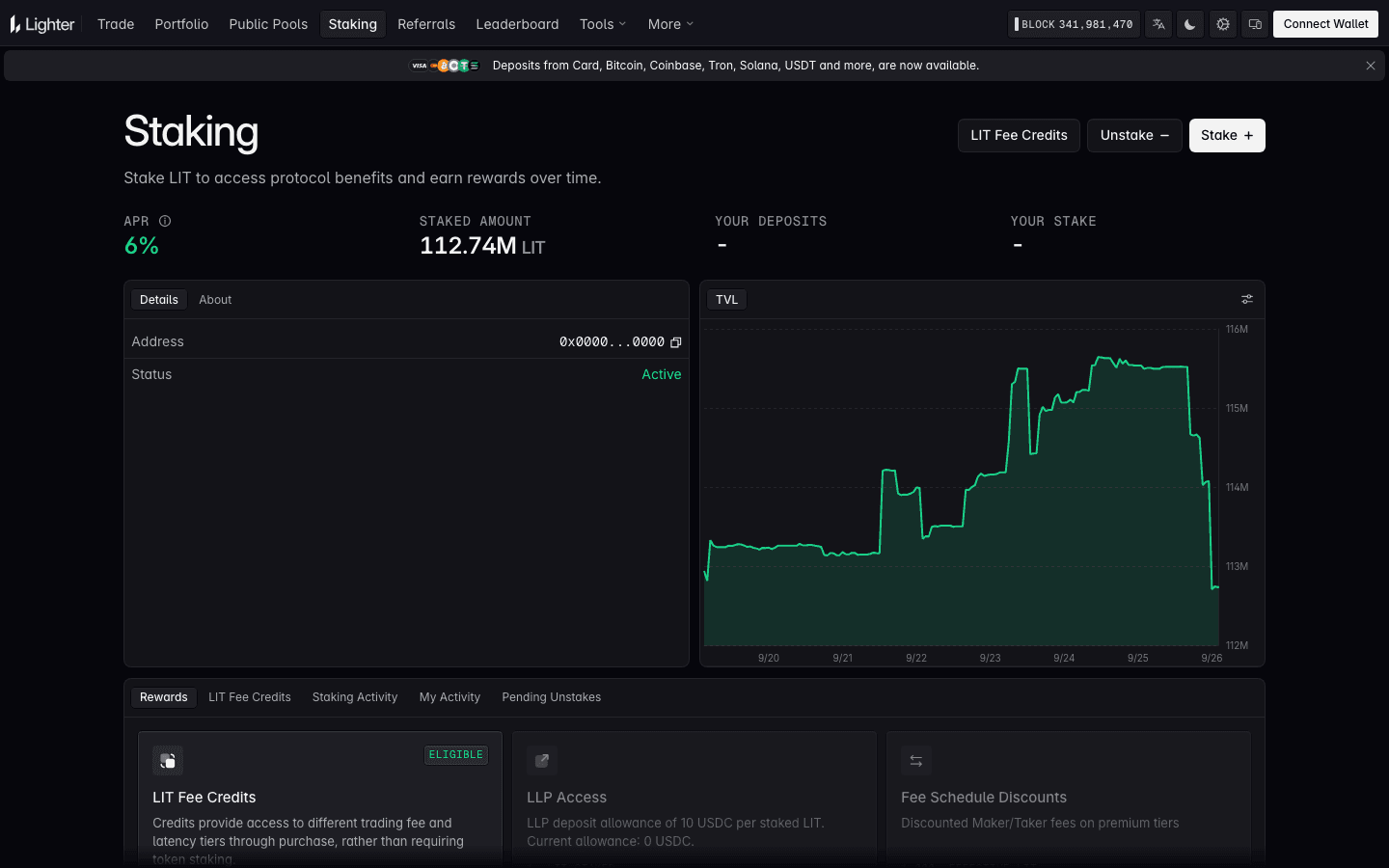Click the Fee Schedule Discounts icon
Viewport: 1389px width, 868px height.
point(916,760)
